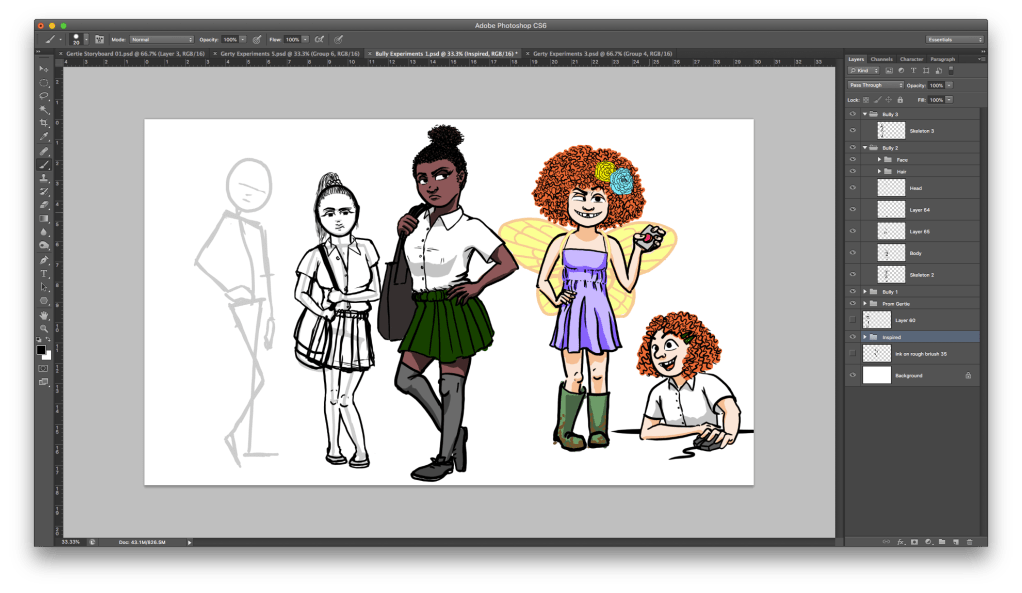Choose the Hand tool

[44, 315]
